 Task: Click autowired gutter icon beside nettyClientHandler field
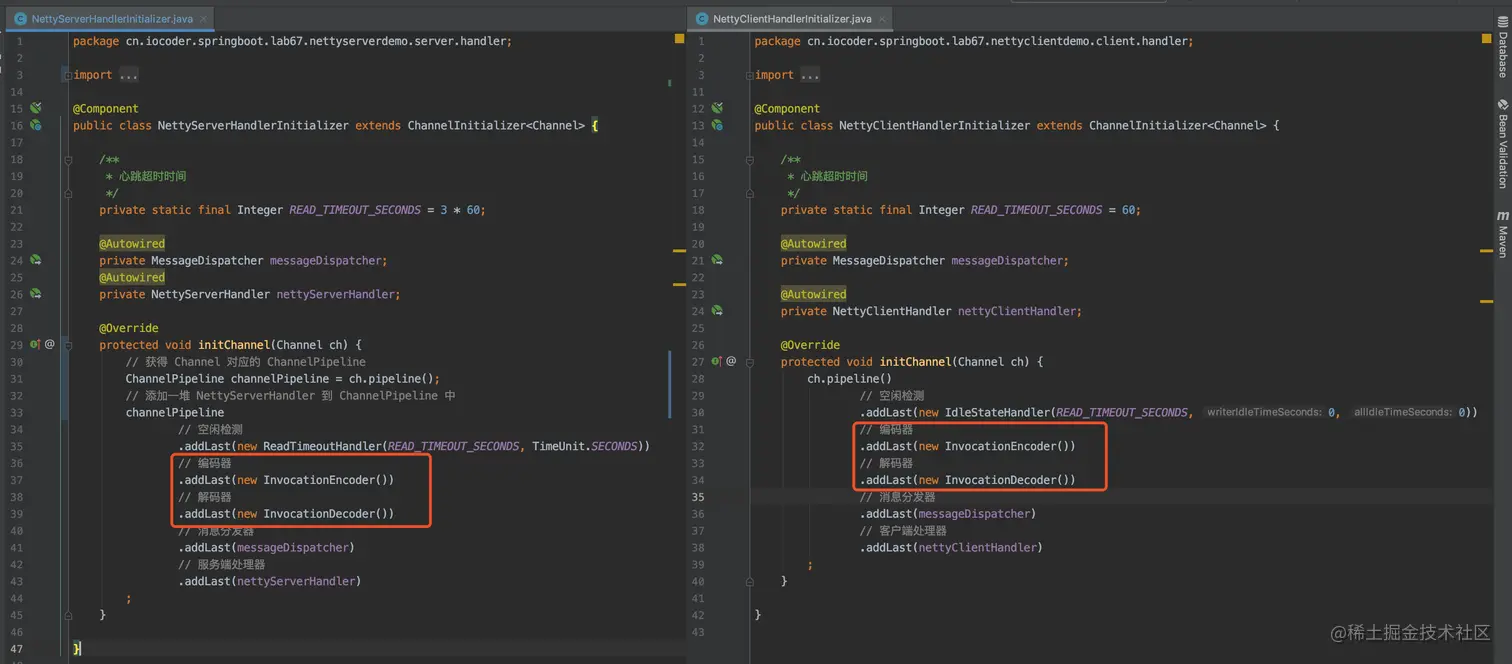pyautogui.click(x=717, y=311)
